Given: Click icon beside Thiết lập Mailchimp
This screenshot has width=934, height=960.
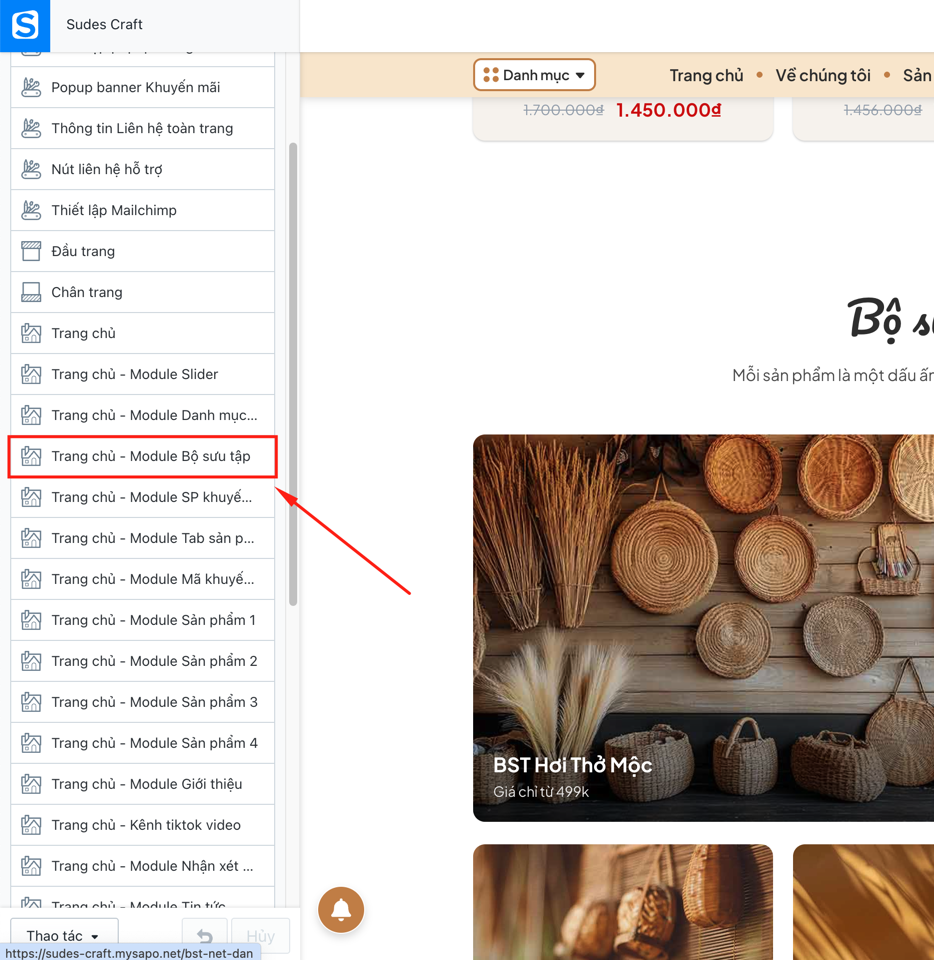Looking at the screenshot, I should click(31, 211).
